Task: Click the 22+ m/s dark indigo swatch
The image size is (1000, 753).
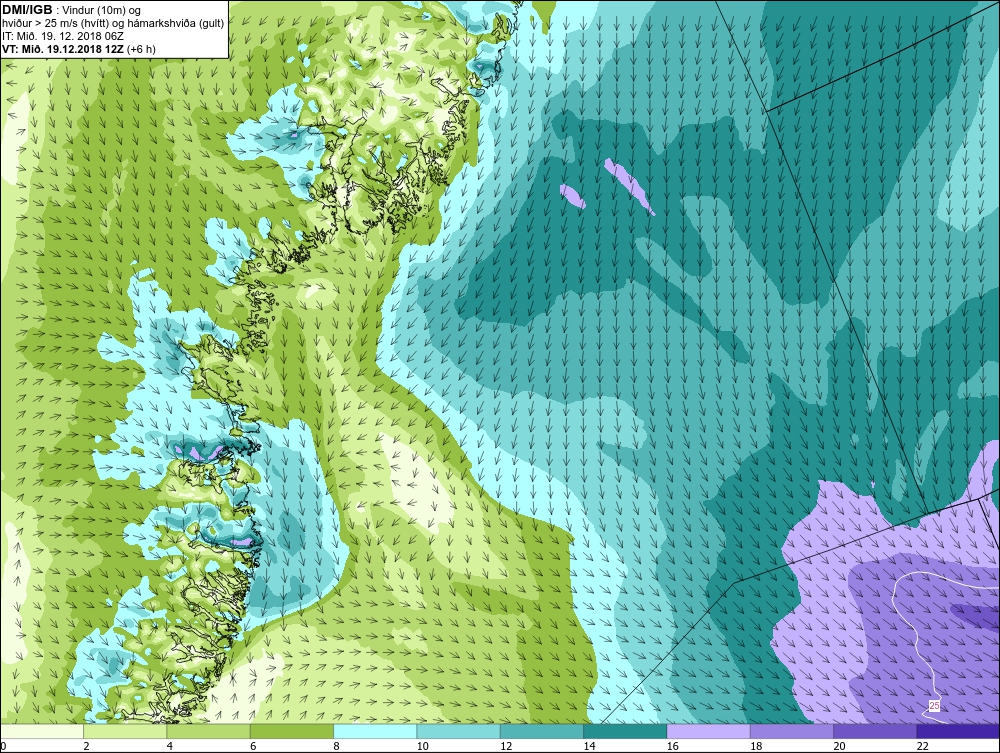Action: tap(958, 731)
